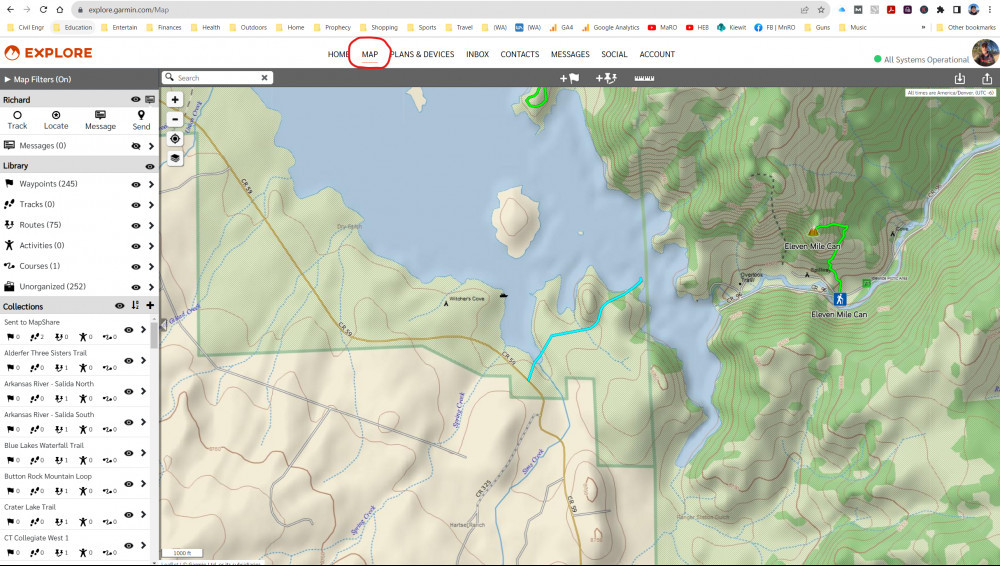This screenshot has height=566, width=1000.
Task: Expand the Courses (1) list
Action: (151, 266)
